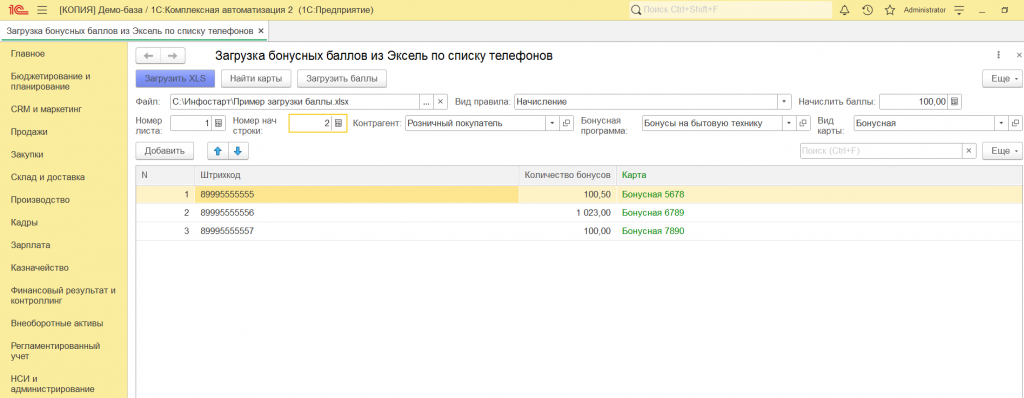Image resolution: width=1024 pixels, height=398 pixels.
Task: Browse for file with the ellipsis button
Action: click(x=426, y=102)
